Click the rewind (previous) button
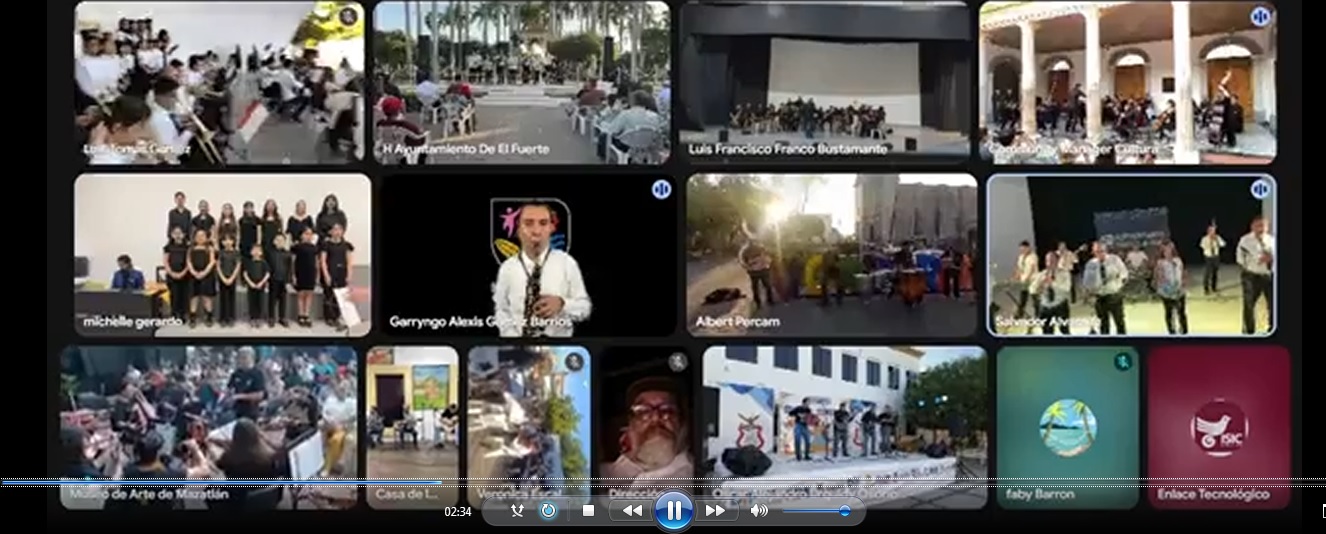This screenshot has width=1326, height=534. [632, 511]
